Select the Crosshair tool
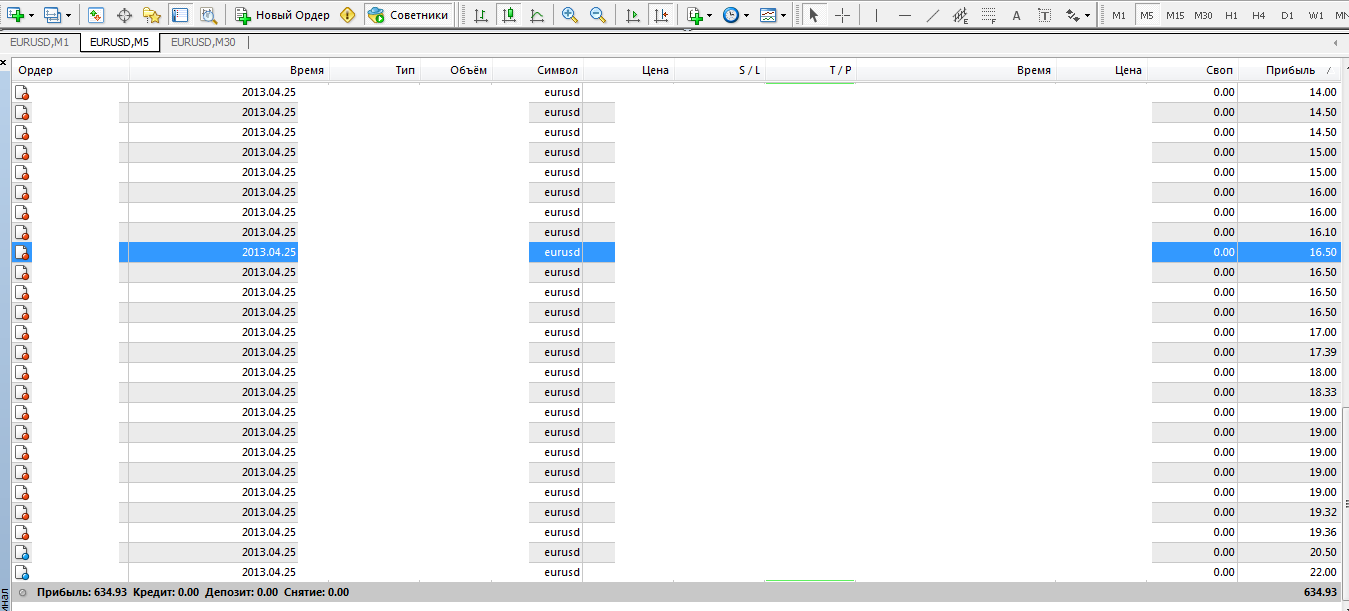Viewport: 1349px width, 611px height. (x=842, y=15)
